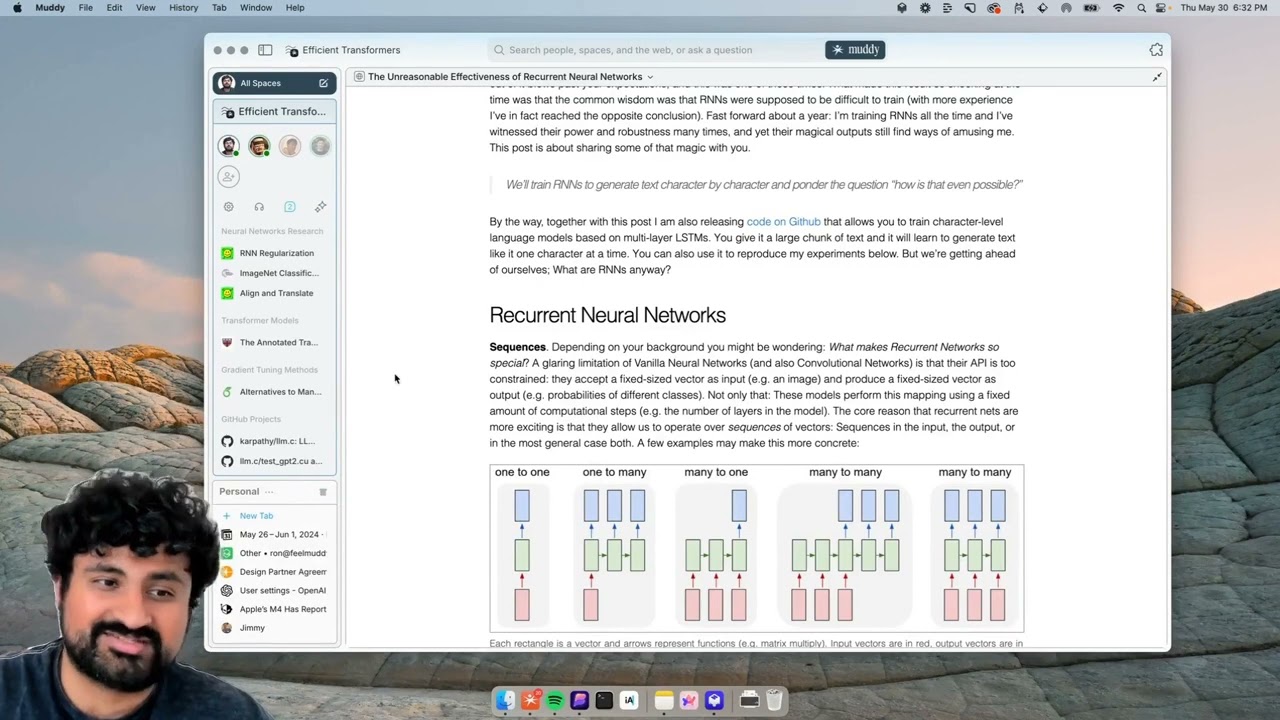Open space settings gear icon in sidebar
Screen dimensions: 1280x720
228,207
